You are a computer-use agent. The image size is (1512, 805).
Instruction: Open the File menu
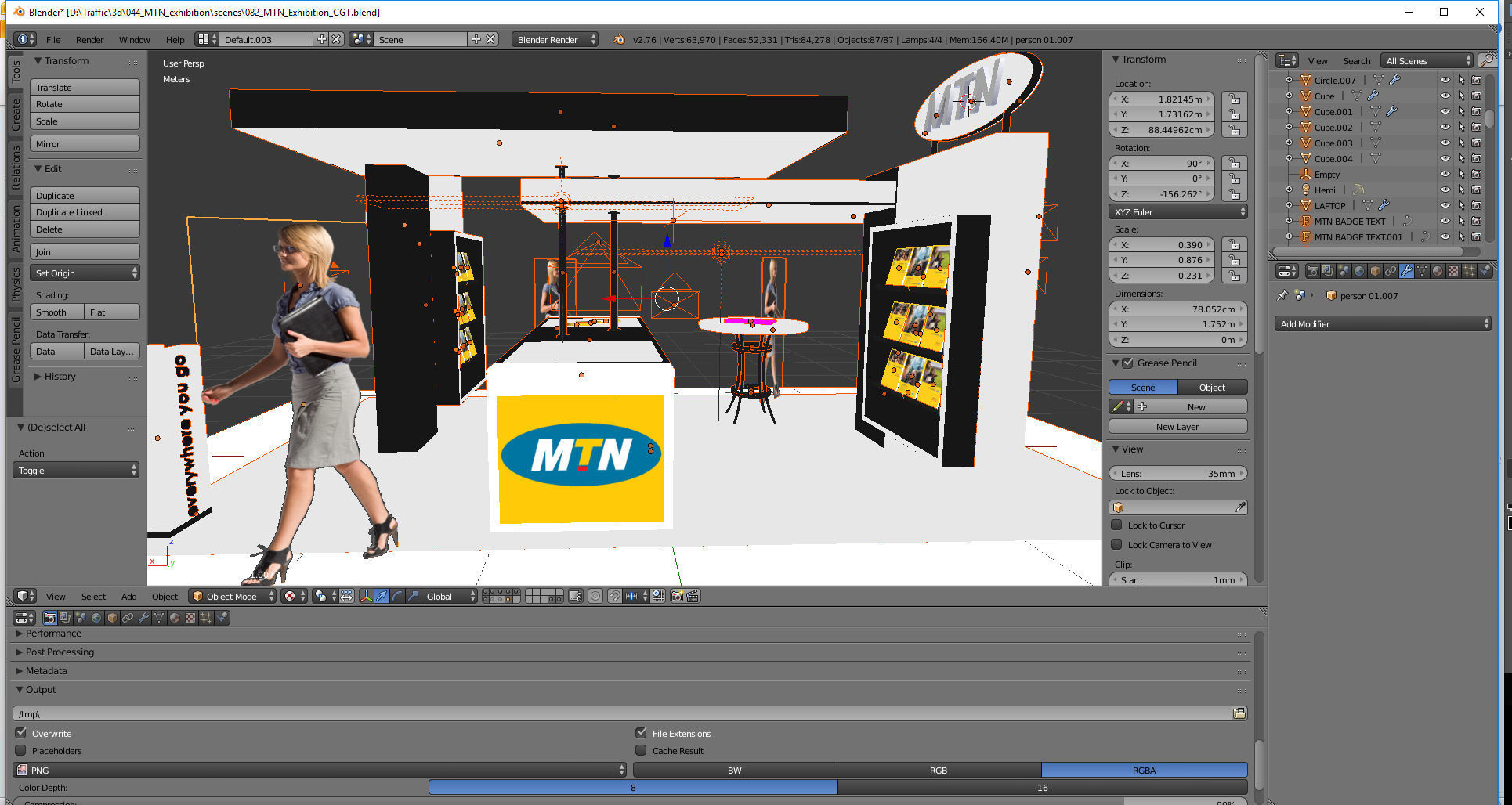[x=53, y=39]
